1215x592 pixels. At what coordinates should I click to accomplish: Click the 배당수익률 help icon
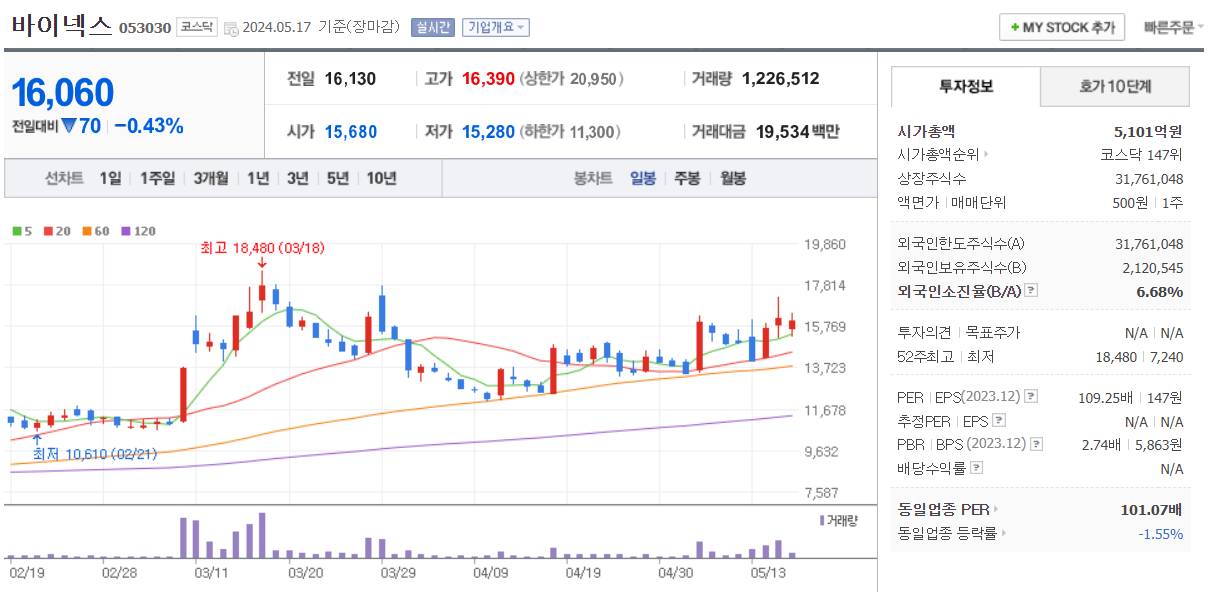[x=976, y=466]
